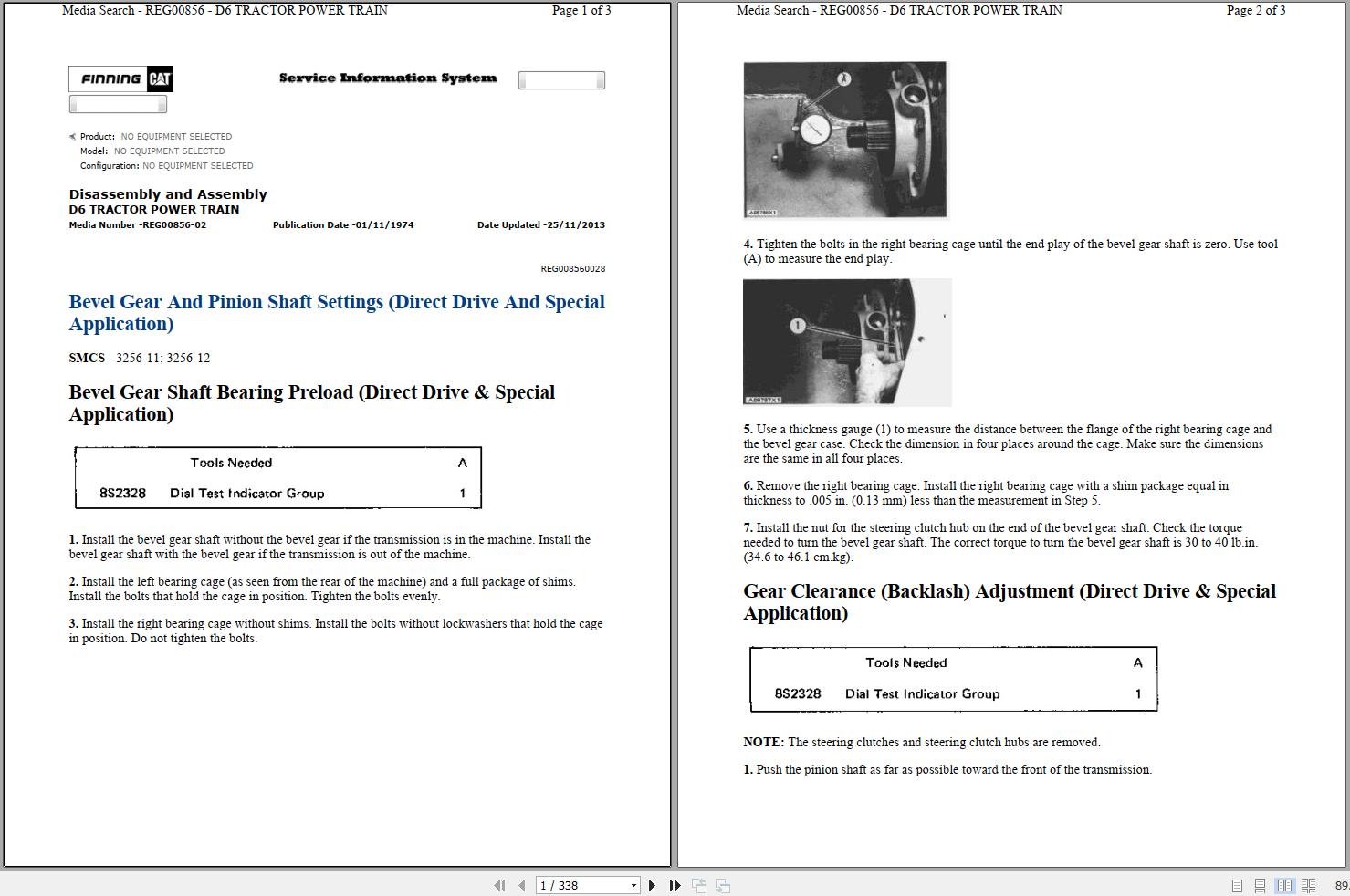Viewport: 1350px width, 896px height.
Task: Click the SMCS - 3256-11; 3256-12 line
Action: click(x=140, y=358)
